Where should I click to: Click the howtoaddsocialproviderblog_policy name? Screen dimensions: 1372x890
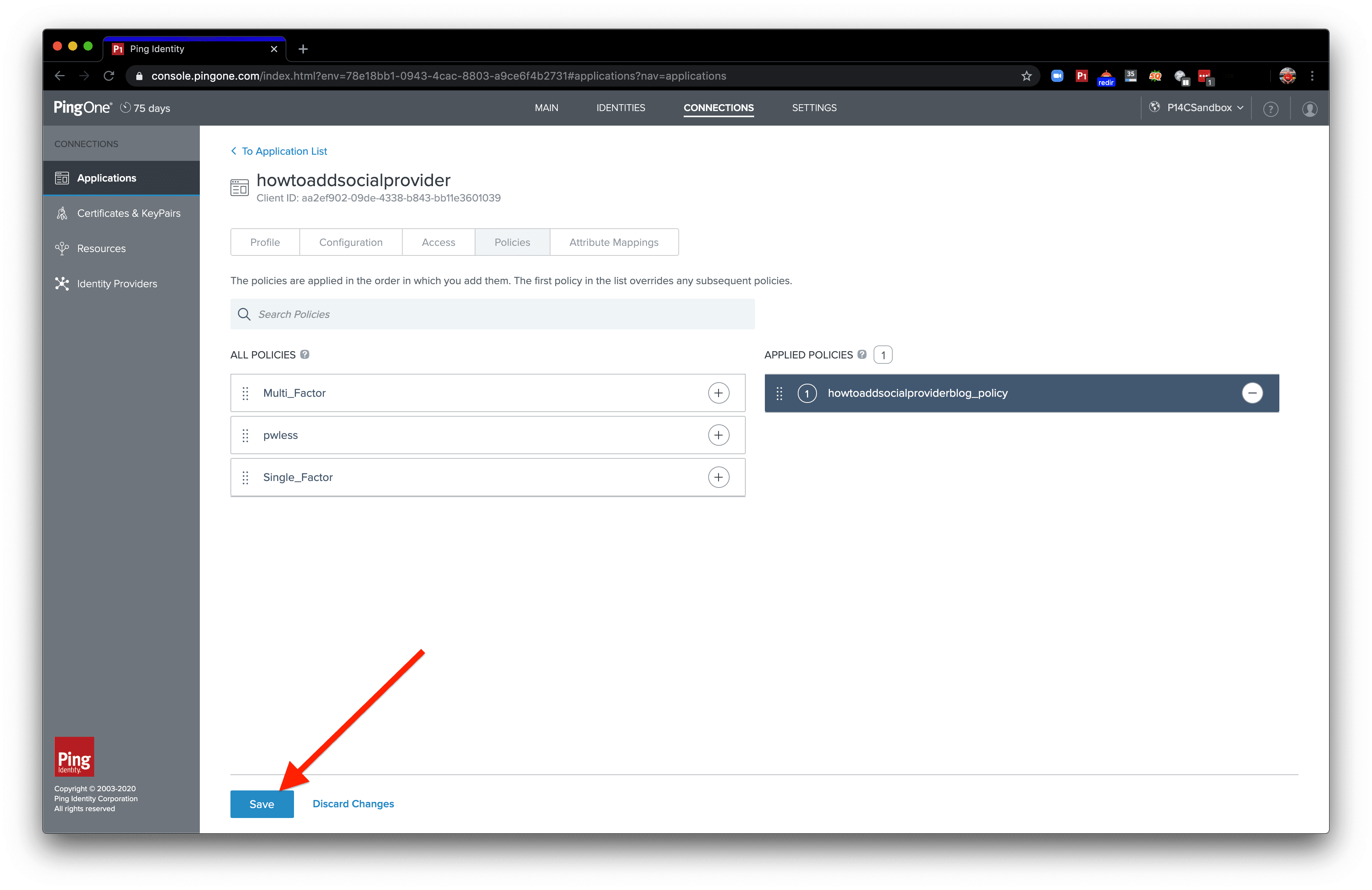point(917,393)
